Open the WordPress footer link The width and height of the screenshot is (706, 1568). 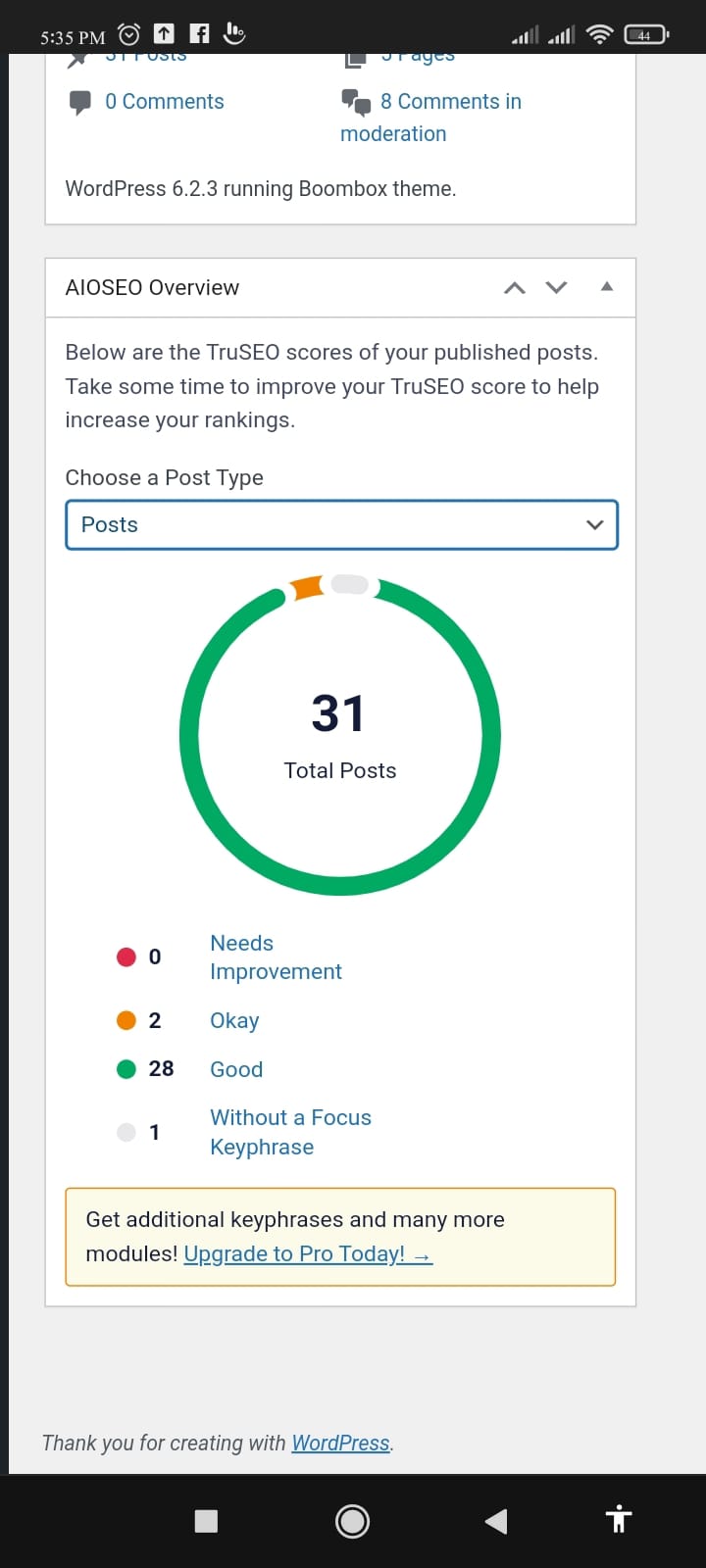(340, 1443)
